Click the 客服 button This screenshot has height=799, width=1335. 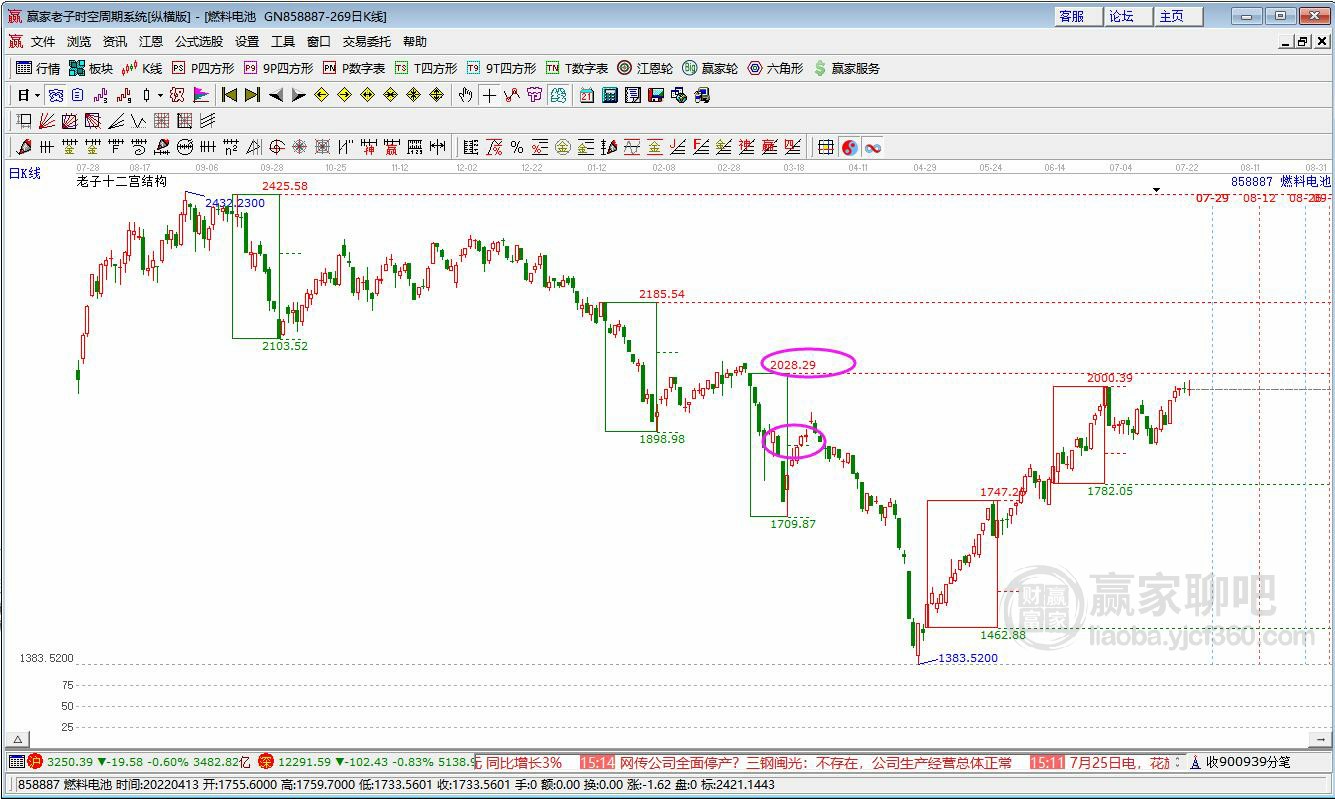(1079, 16)
